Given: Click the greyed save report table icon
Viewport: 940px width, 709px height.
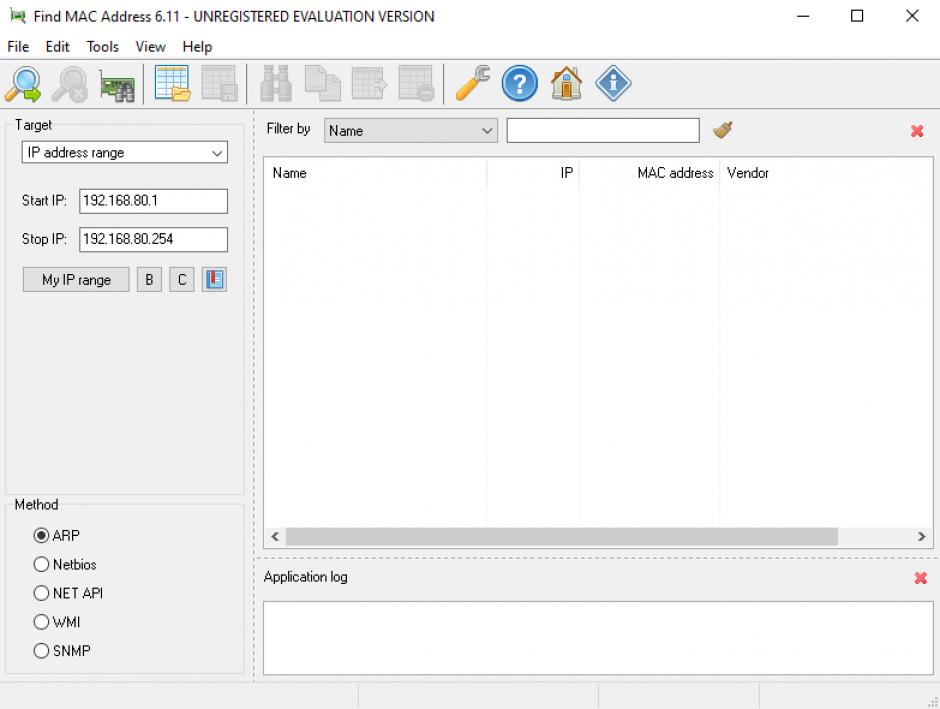Looking at the screenshot, I should point(219,83).
